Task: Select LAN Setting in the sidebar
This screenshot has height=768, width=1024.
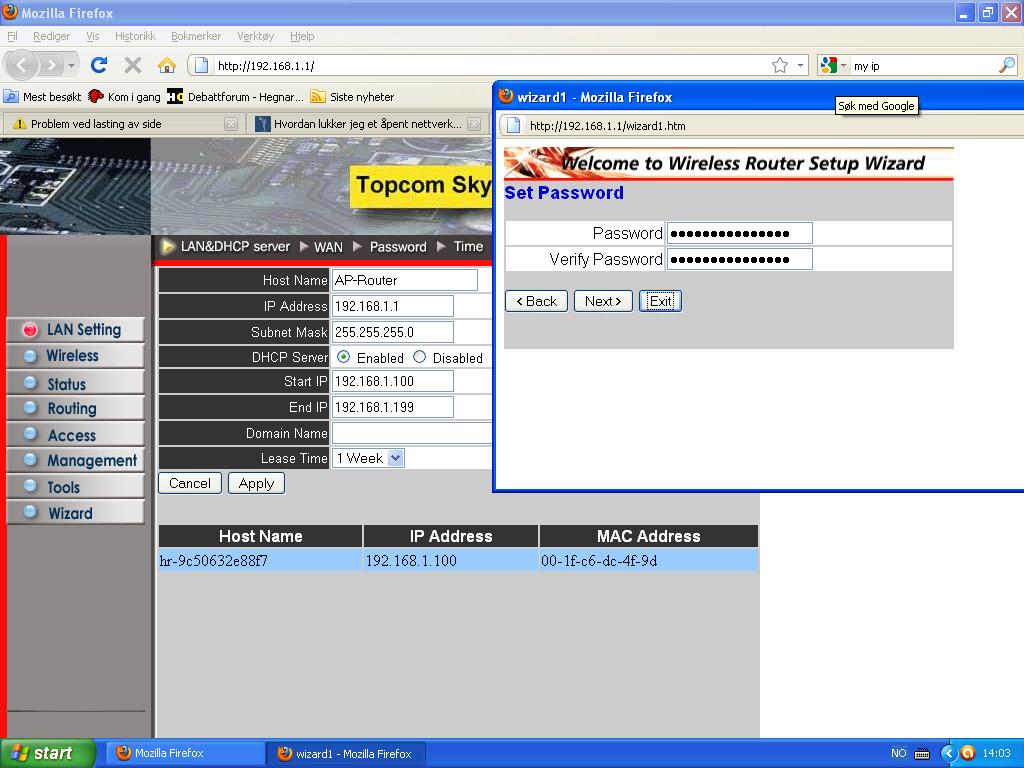Action: pos(75,329)
